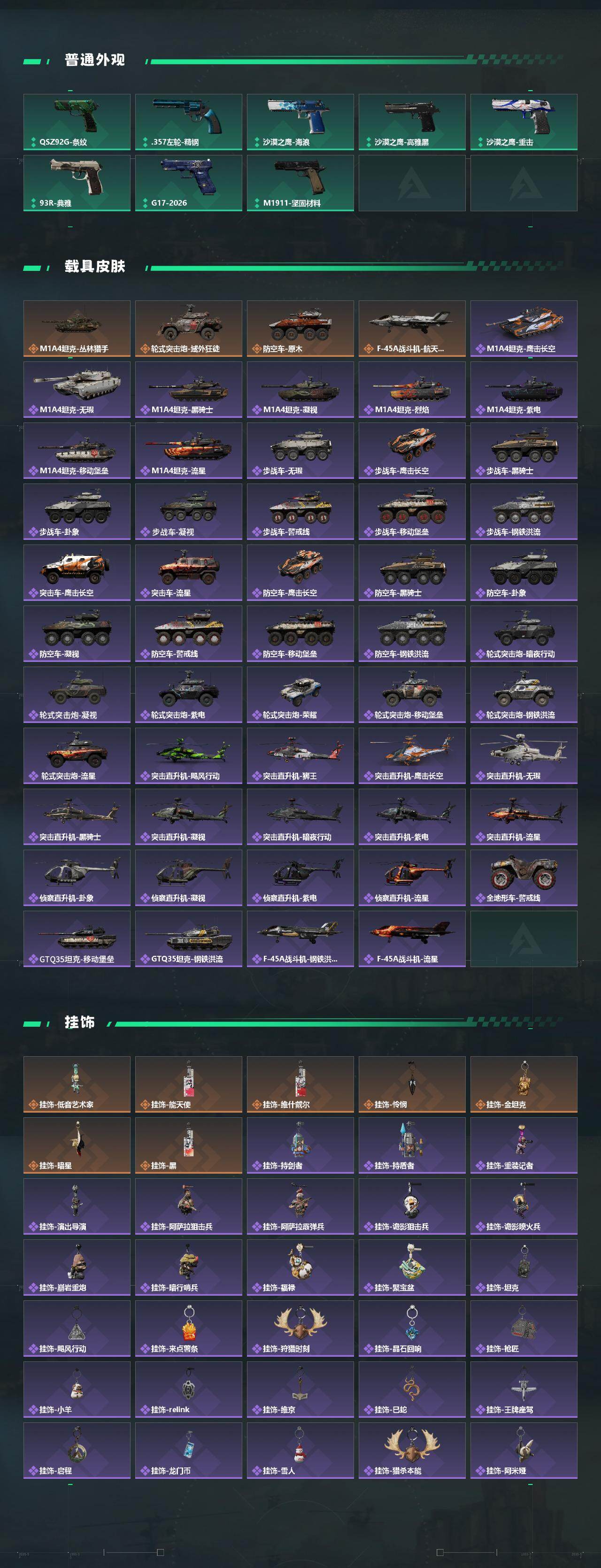Pick the 沙漠之鹰-海浪 pistol skin
The height and width of the screenshot is (1568, 601).
click(x=300, y=122)
